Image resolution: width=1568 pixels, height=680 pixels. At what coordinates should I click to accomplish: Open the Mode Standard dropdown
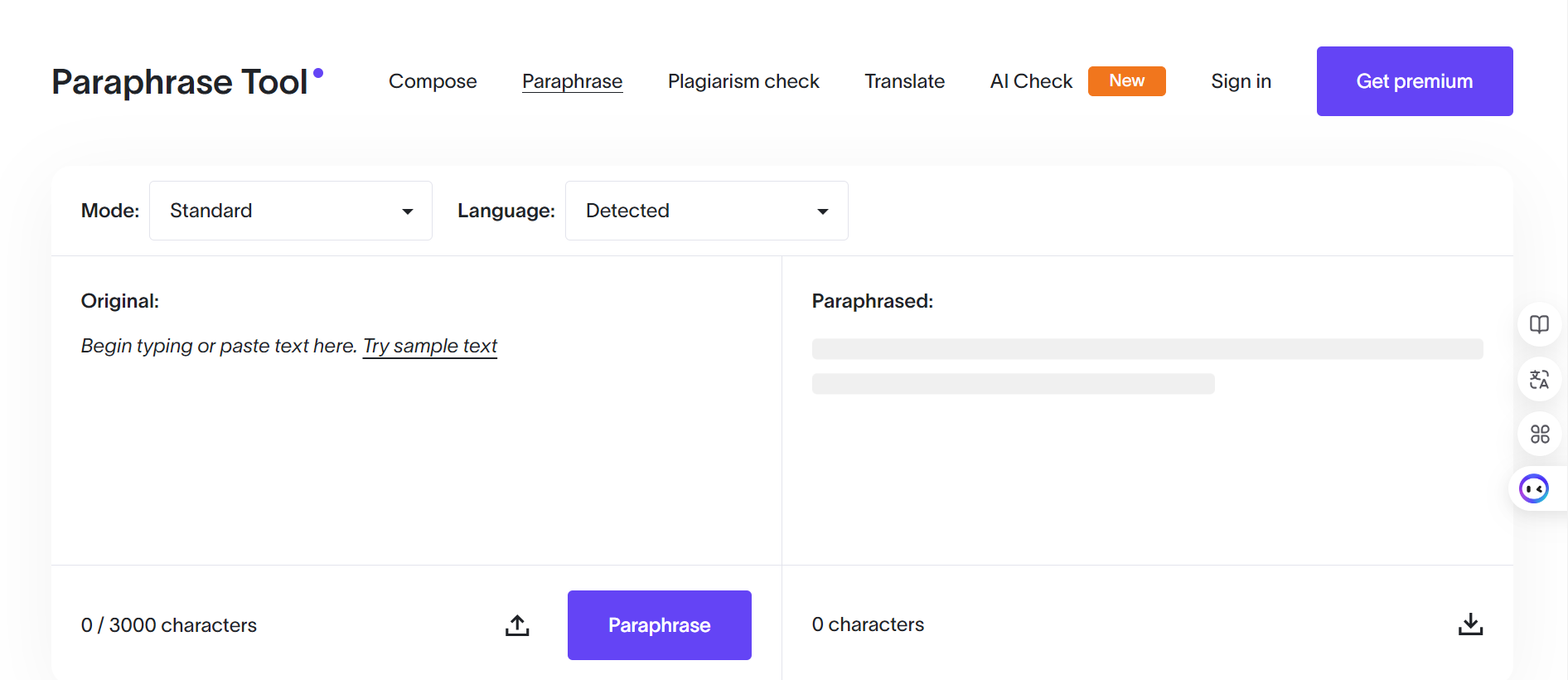[291, 211]
